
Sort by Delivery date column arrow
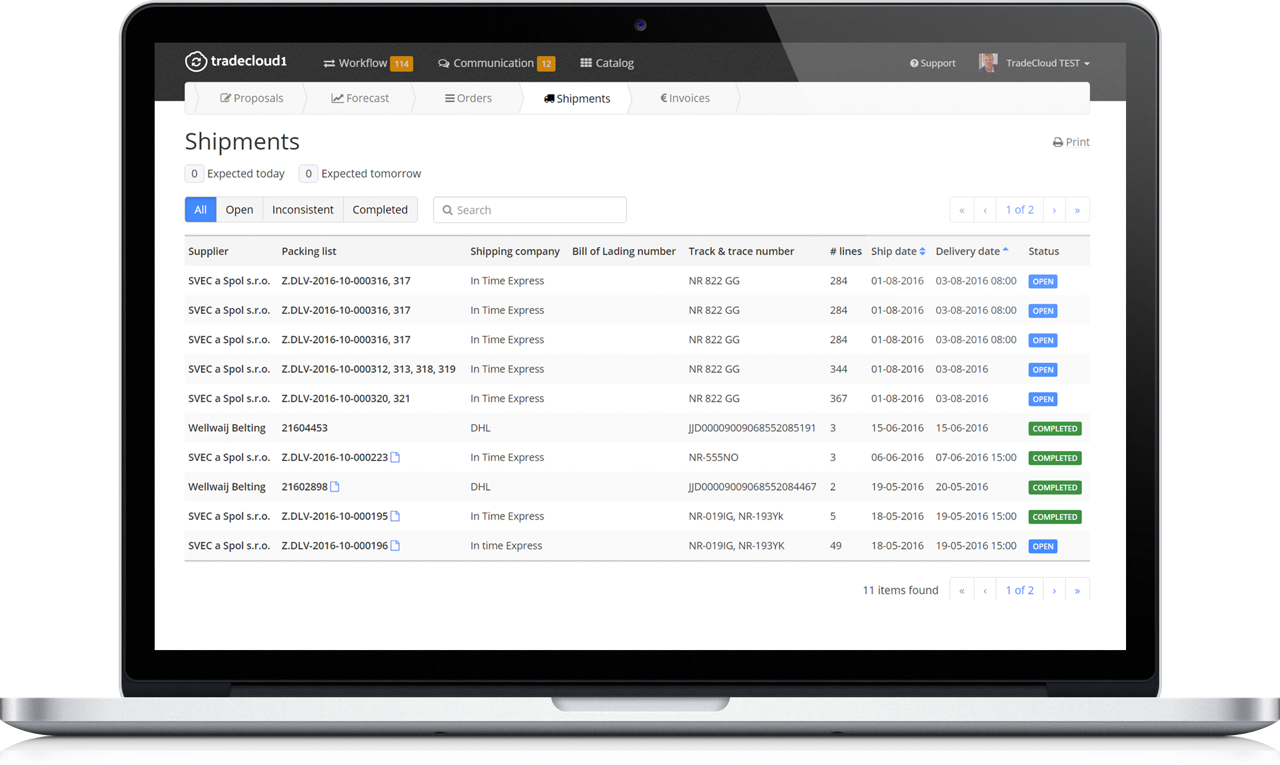coord(1005,250)
